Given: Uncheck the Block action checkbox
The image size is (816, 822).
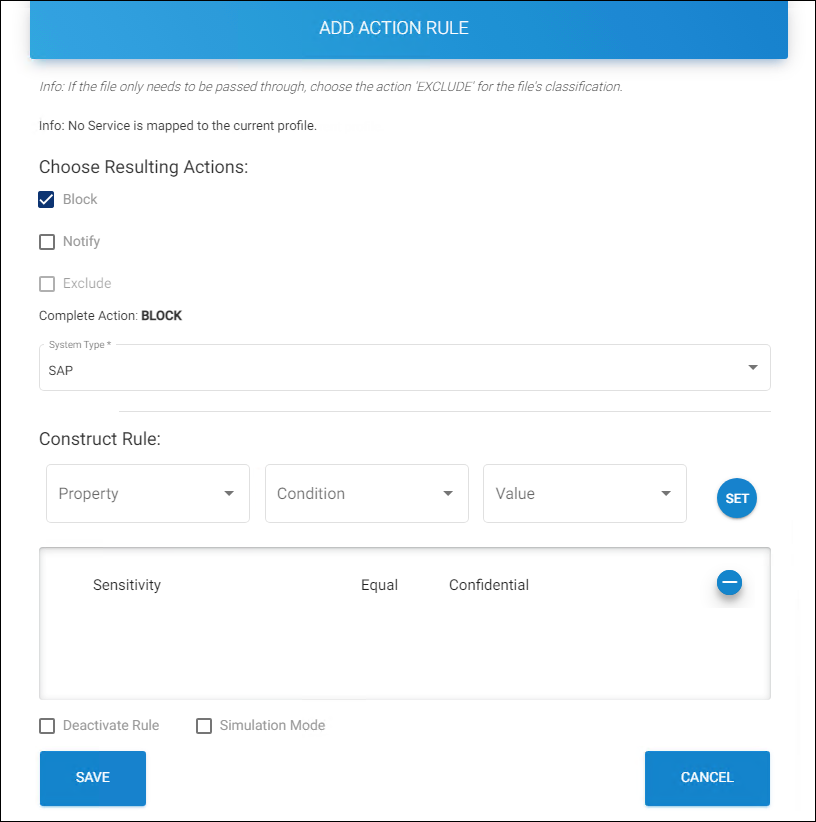Looking at the screenshot, I should click(47, 200).
